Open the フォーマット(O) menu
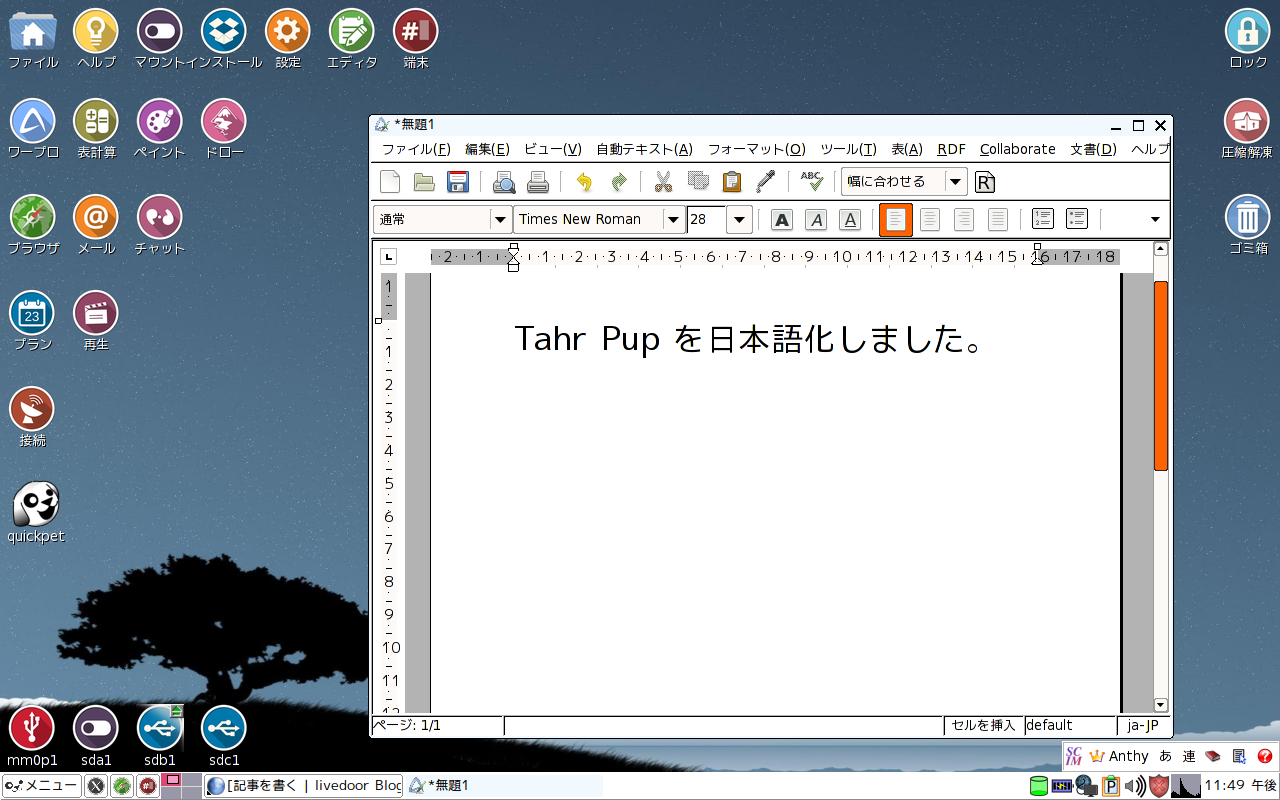The height and width of the screenshot is (800, 1280). (756, 149)
